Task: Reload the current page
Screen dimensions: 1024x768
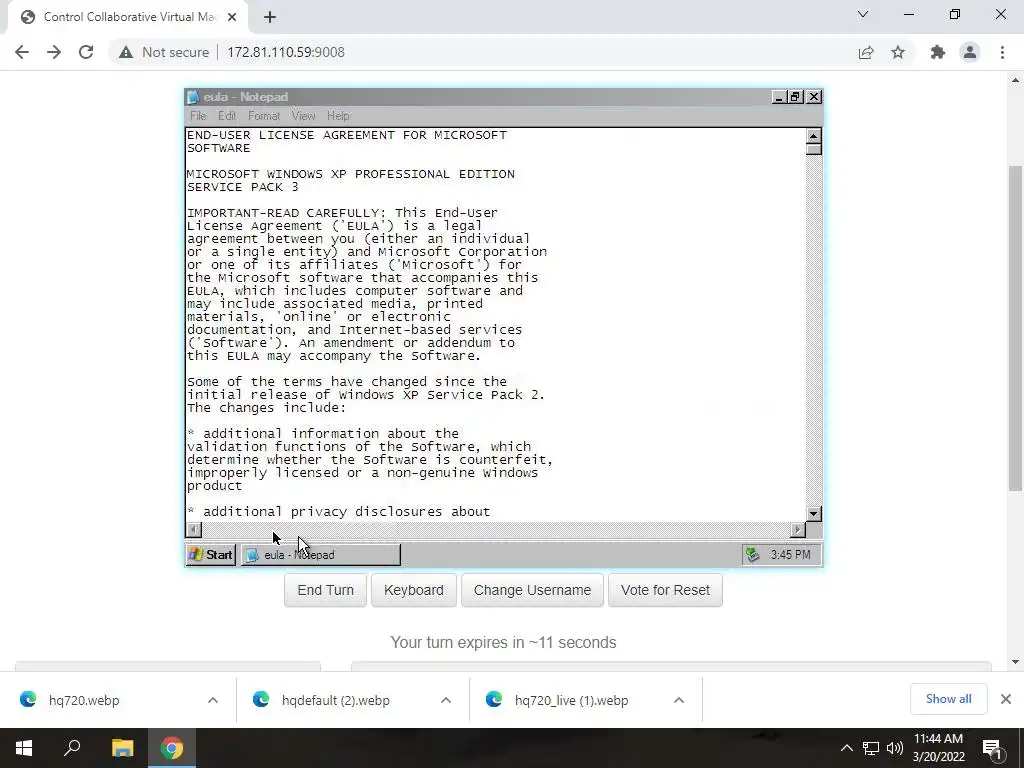Action: [86, 52]
